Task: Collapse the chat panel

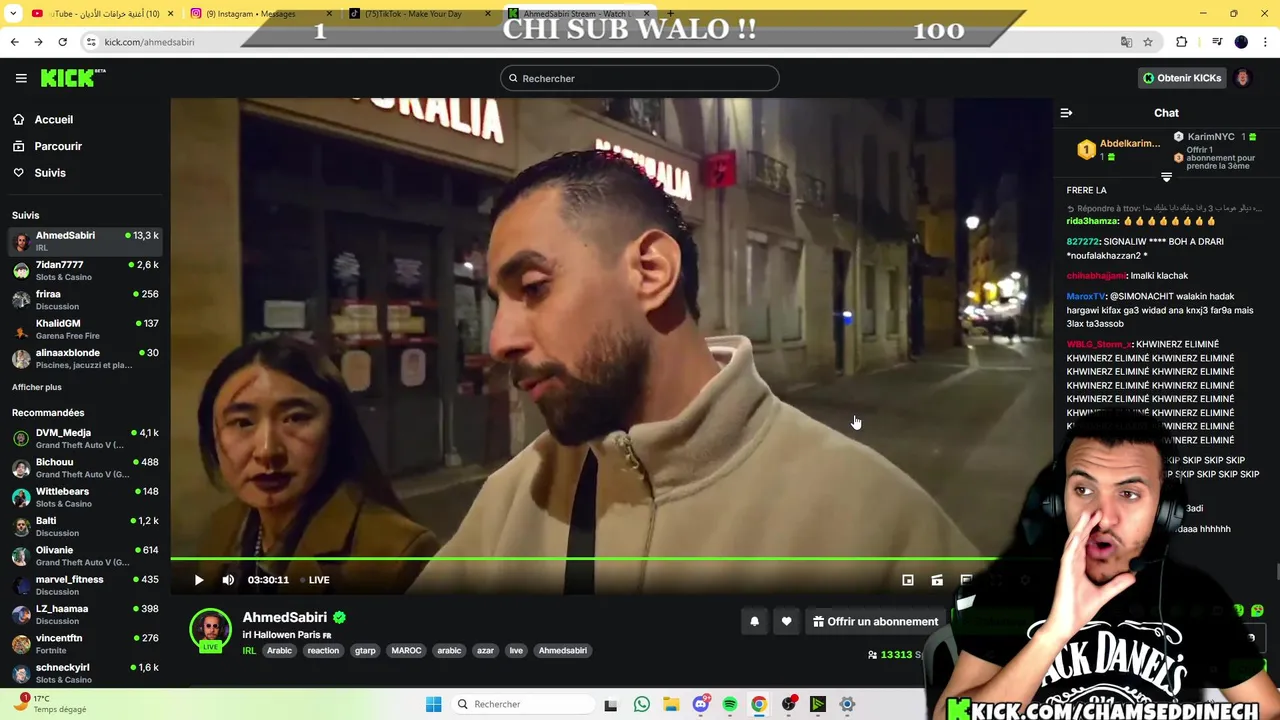Action: (x=1066, y=113)
